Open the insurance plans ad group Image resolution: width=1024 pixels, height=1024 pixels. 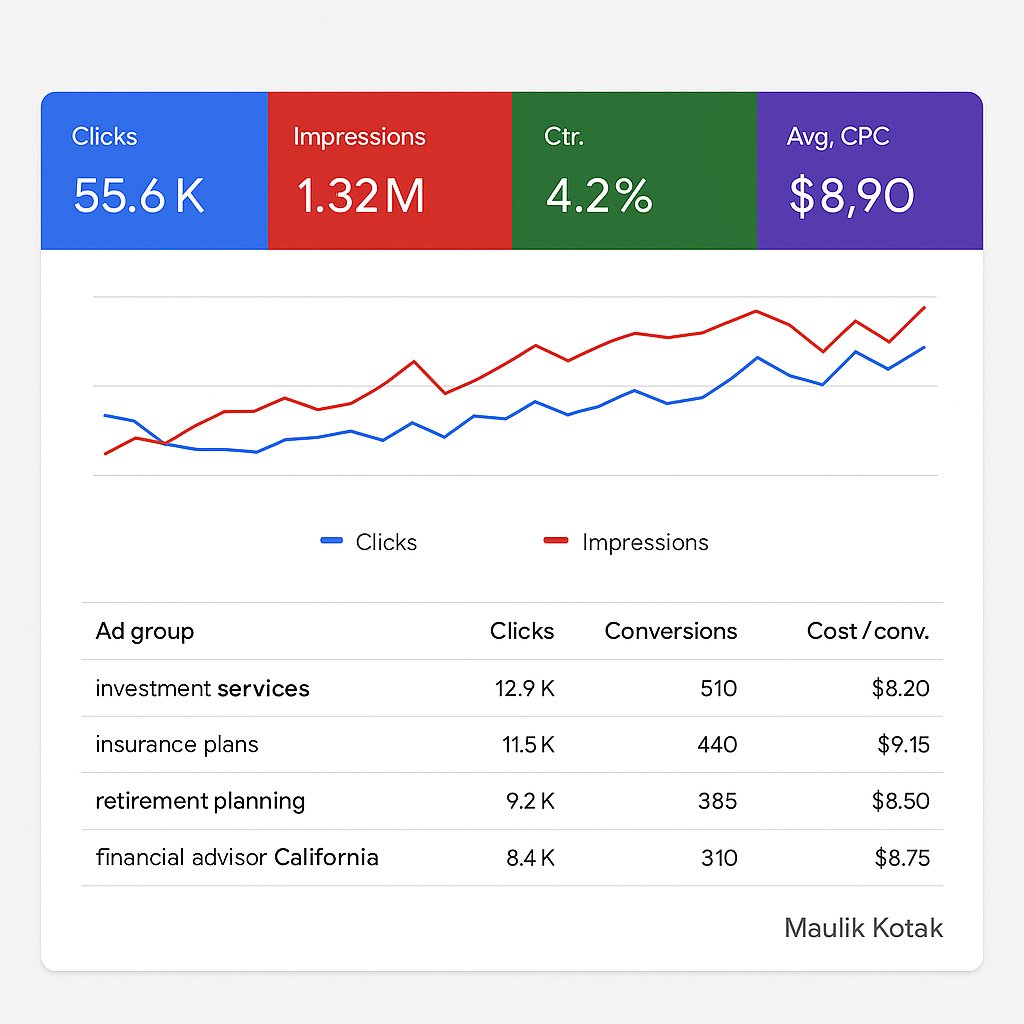click(x=177, y=745)
